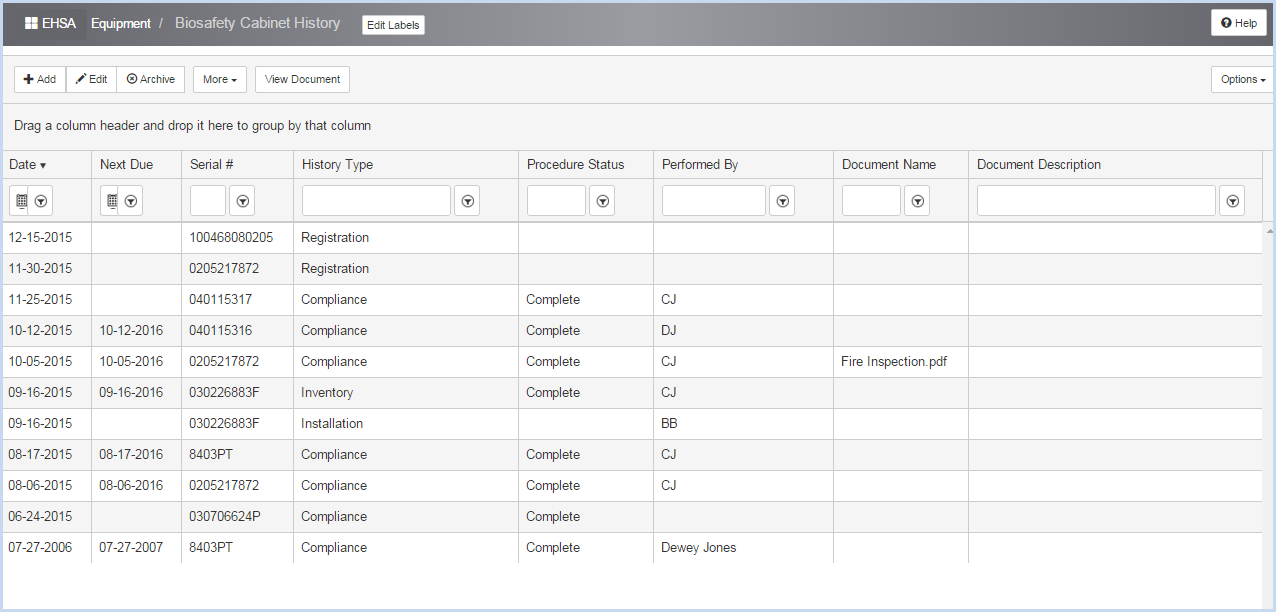The image size is (1276, 612).
Task: Sort by Document Description column header
Action: point(1115,164)
